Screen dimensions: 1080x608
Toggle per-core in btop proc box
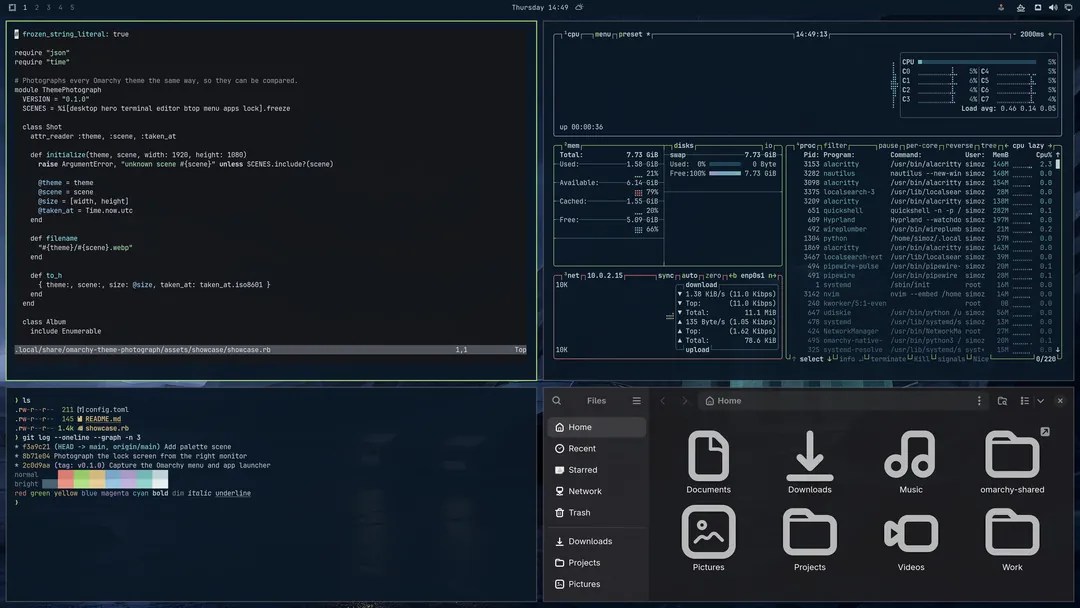point(922,146)
